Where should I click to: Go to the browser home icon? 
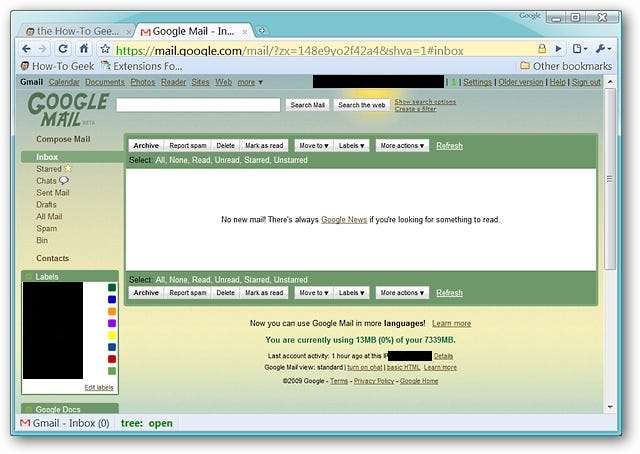84,49
